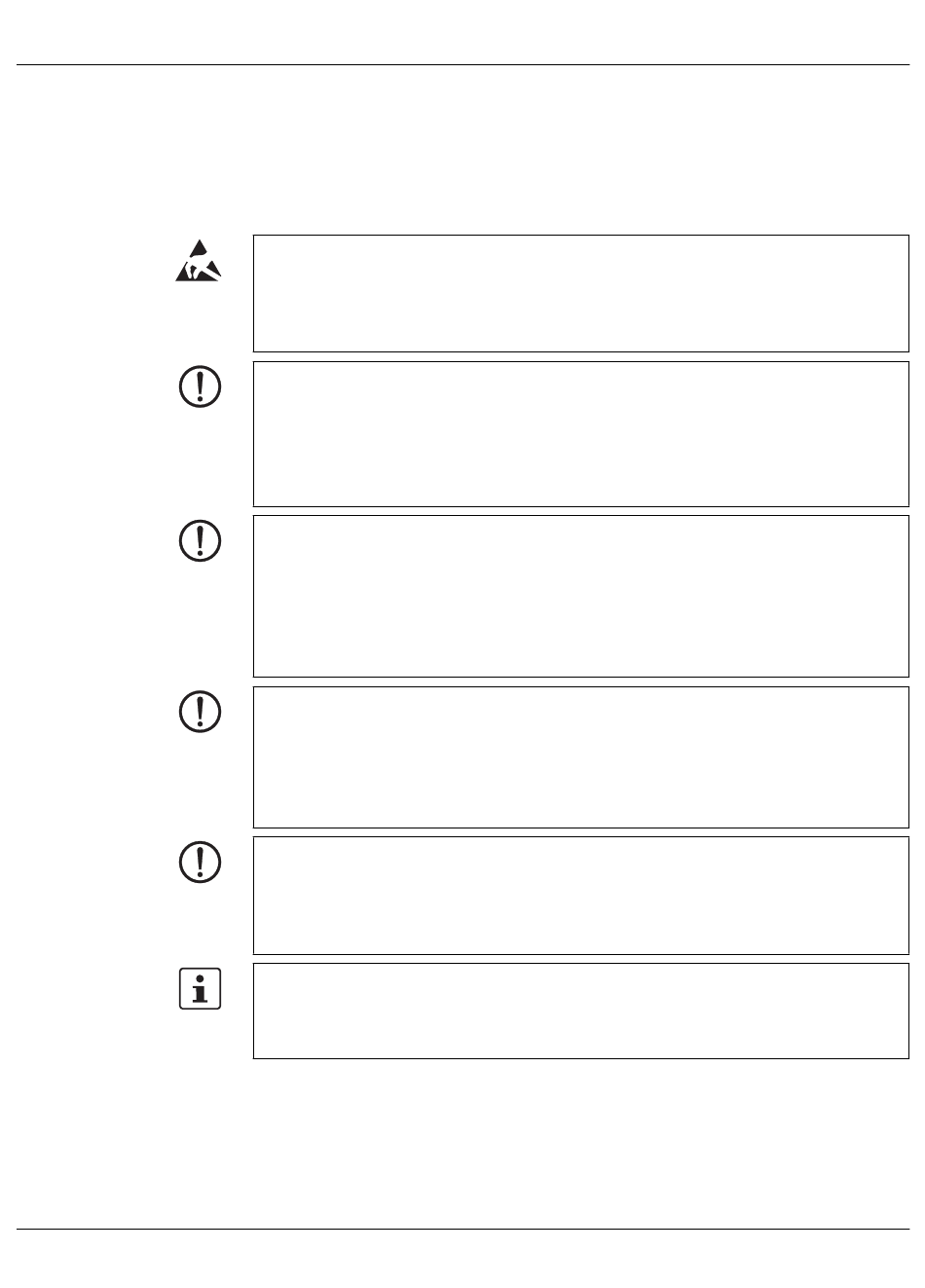Select the third circled exclamation notice icon
The height and width of the screenshot is (1288, 925).
(201, 712)
